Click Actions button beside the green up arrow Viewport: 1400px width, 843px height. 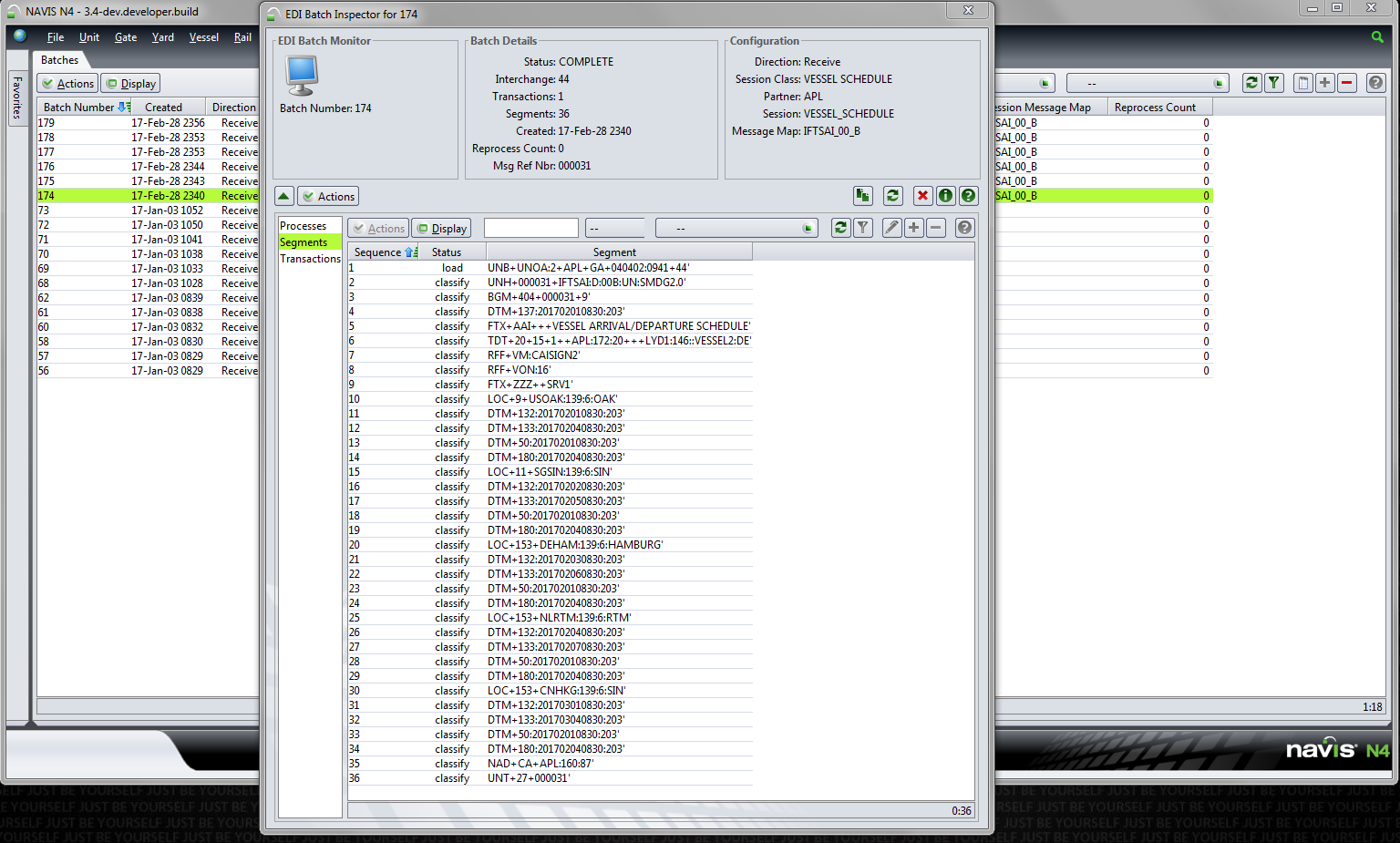coord(328,196)
